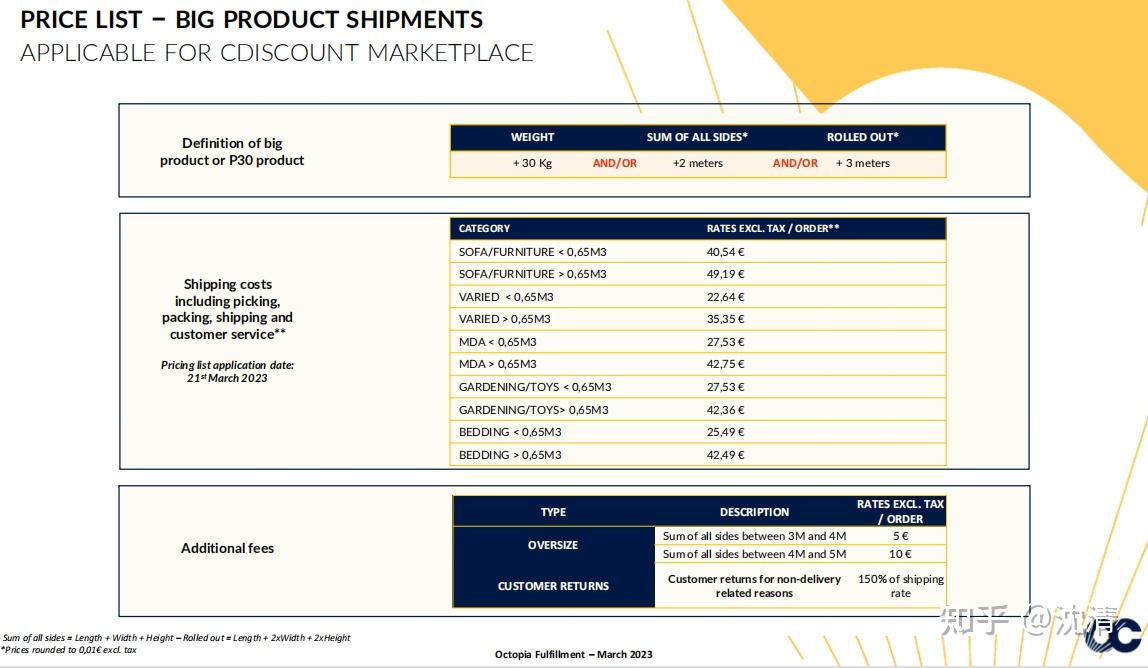Click the 150% of shipping rate cell
The image size is (1148, 668).
click(x=900, y=586)
